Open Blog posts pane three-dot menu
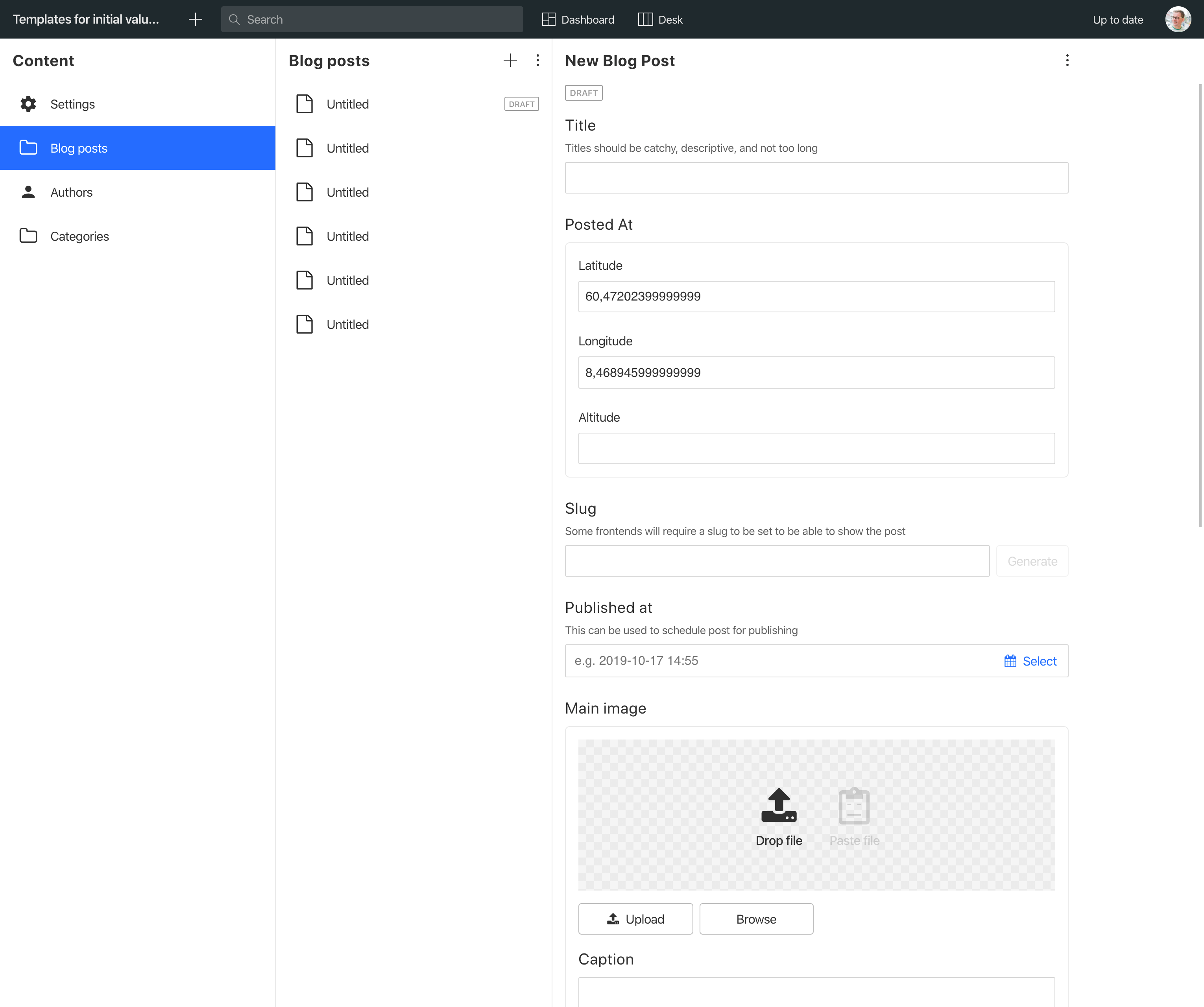This screenshot has width=1204, height=1007. (537, 60)
